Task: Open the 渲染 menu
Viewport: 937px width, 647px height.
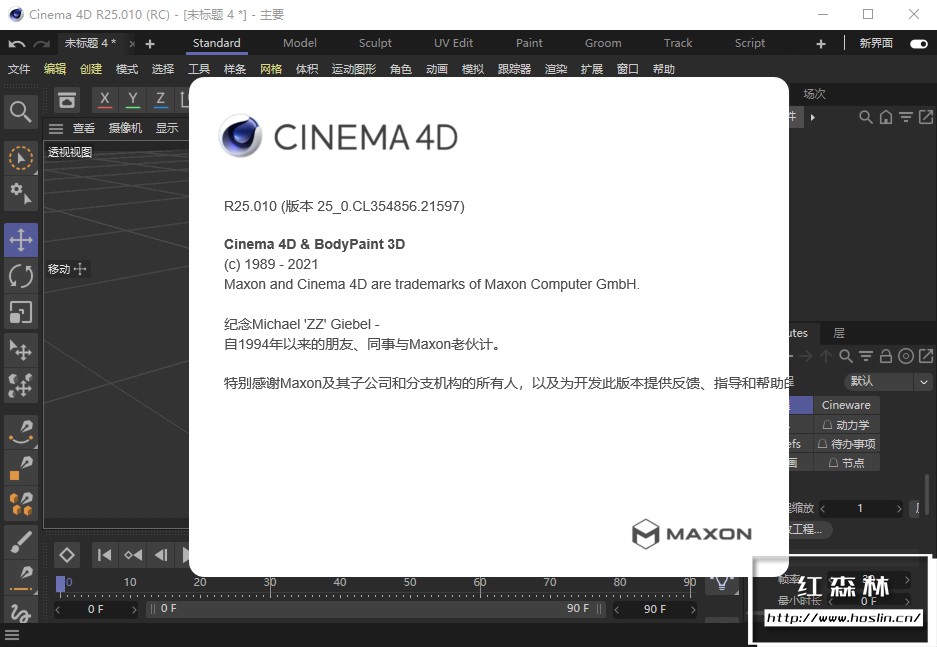Action: [x=556, y=69]
